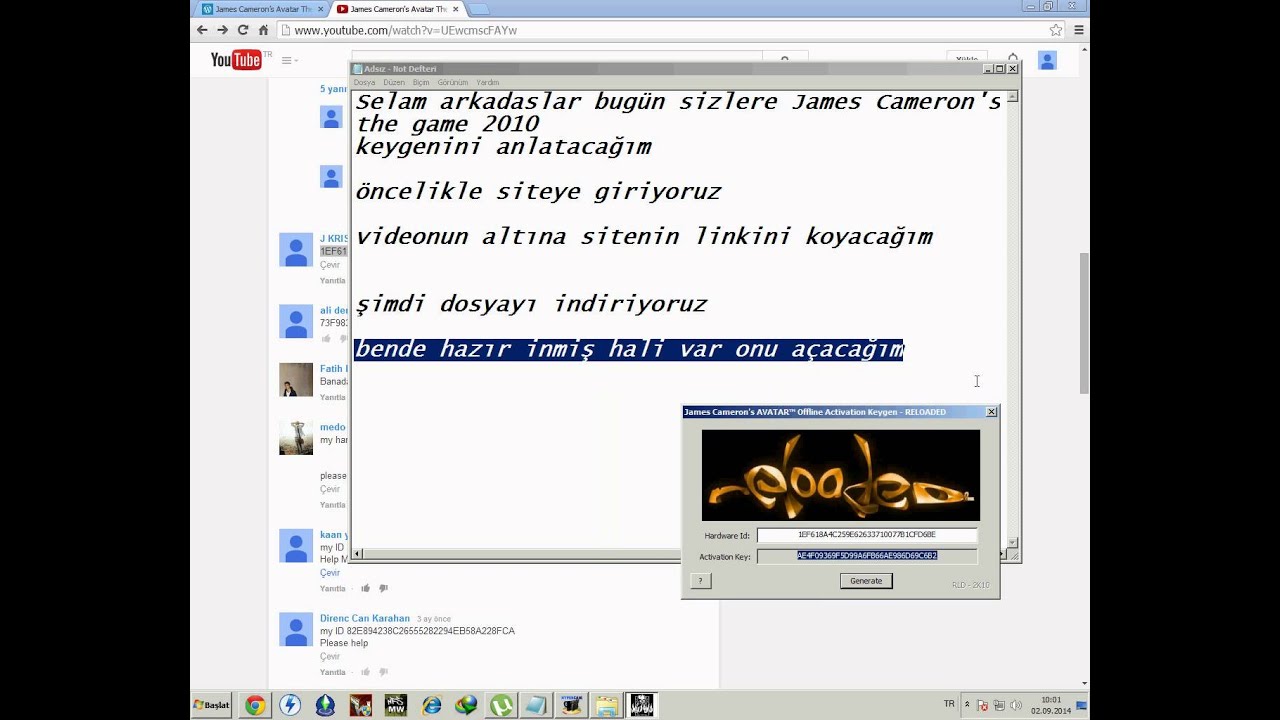Open Chrome's home page button
The width and height of the screenshot is (1280, 720).
264,30
